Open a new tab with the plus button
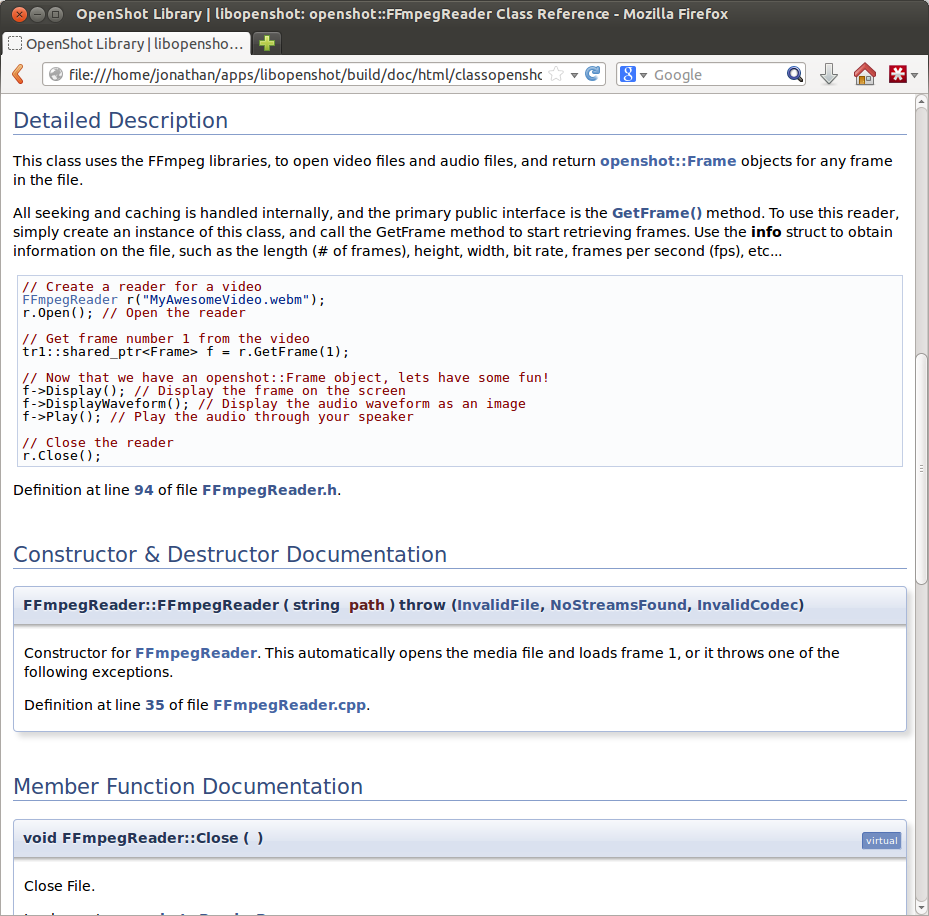The width and height of the screenshot is (929, 916). click(x=266, y=44)
